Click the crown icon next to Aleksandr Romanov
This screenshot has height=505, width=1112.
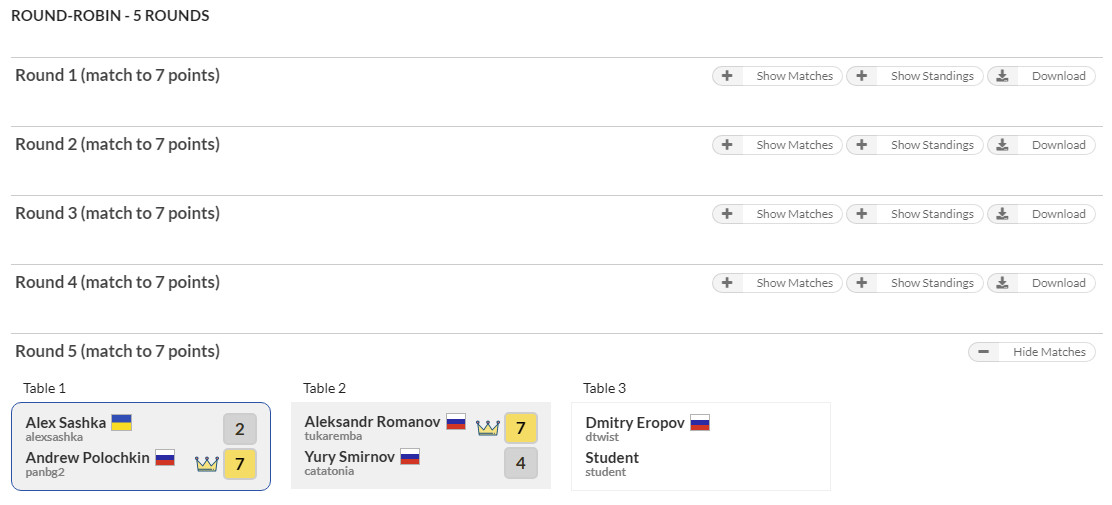[488, 427]
